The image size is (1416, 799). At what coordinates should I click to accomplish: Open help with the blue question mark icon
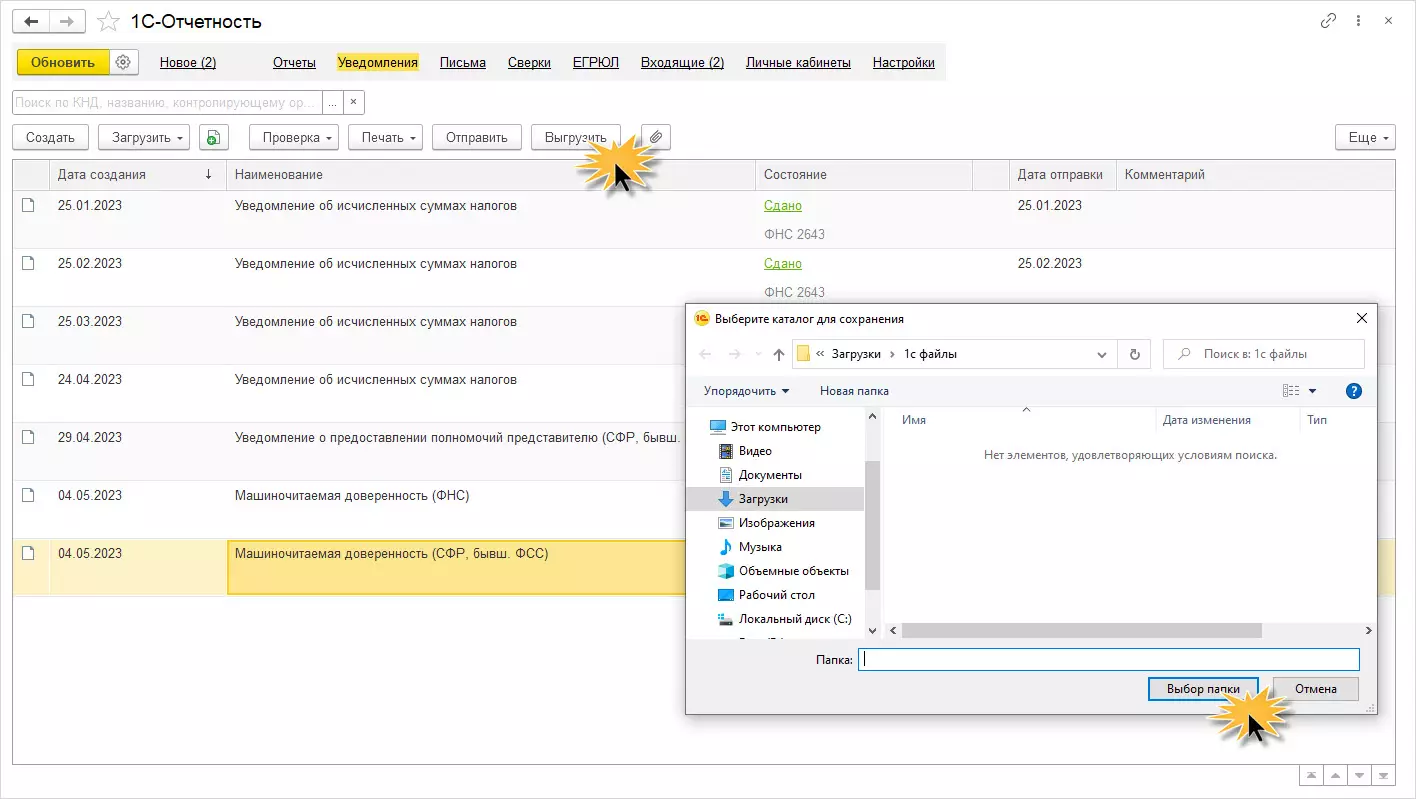[x=1354, y=391]
